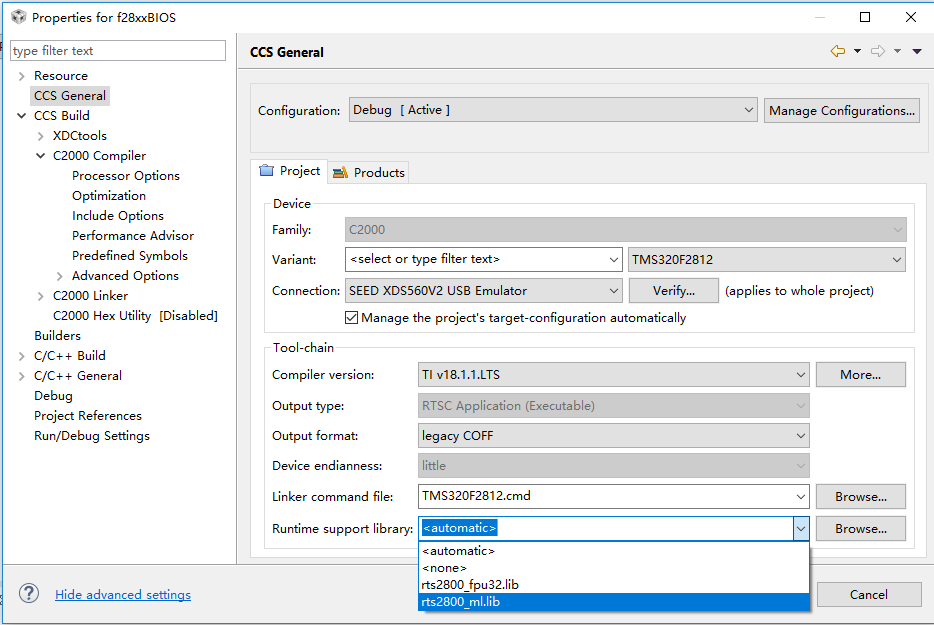
Task: Click the type filter text field
Action: tap(118, 51)
